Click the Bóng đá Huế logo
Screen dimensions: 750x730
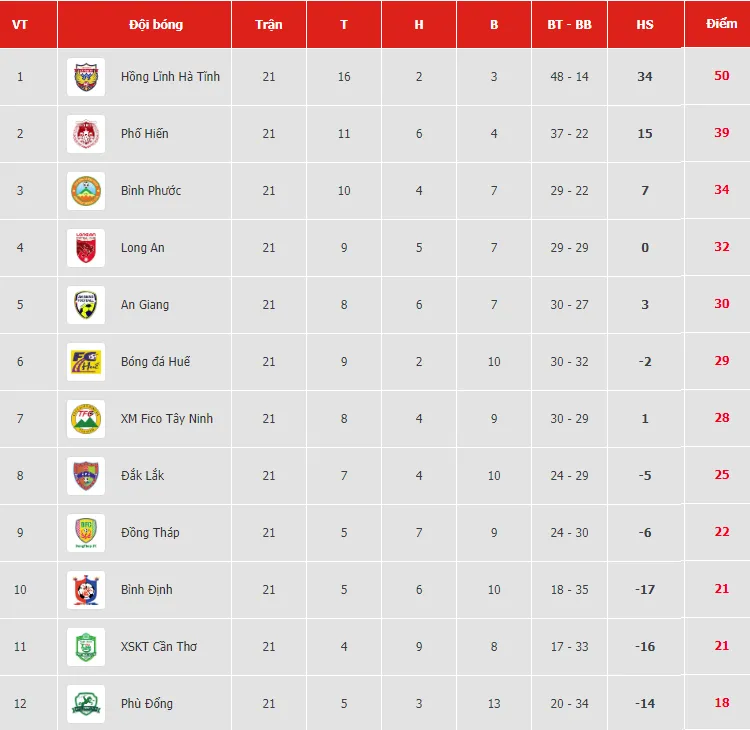click(85, 362)
